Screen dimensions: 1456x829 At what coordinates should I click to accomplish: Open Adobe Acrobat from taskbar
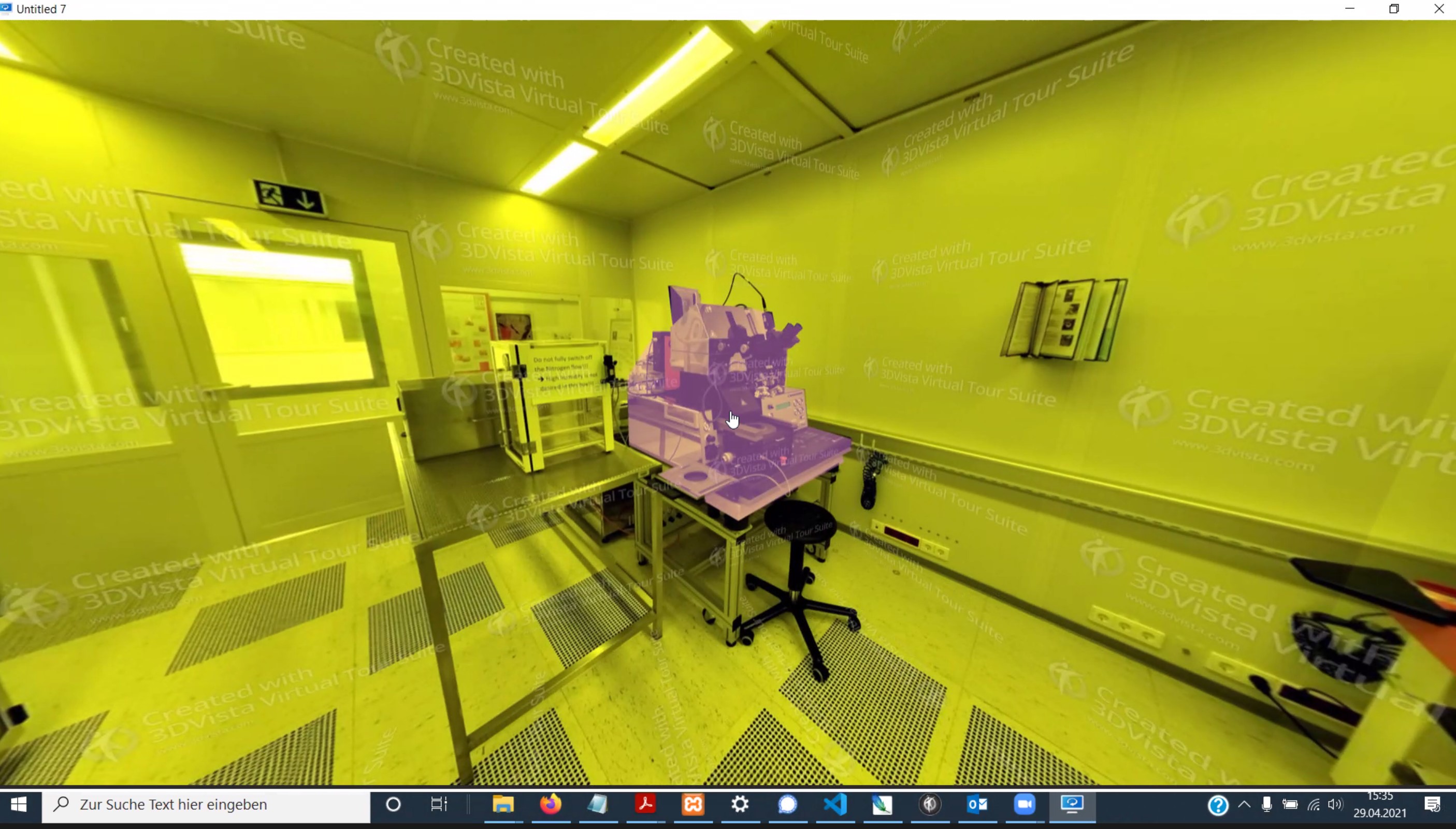pos(646,805)
